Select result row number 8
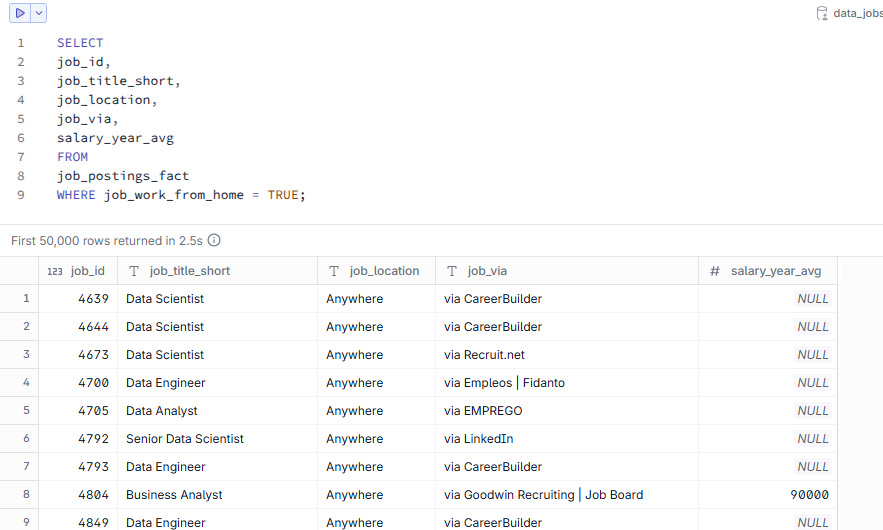Viewport: 883px width, 530px height. 19,495
